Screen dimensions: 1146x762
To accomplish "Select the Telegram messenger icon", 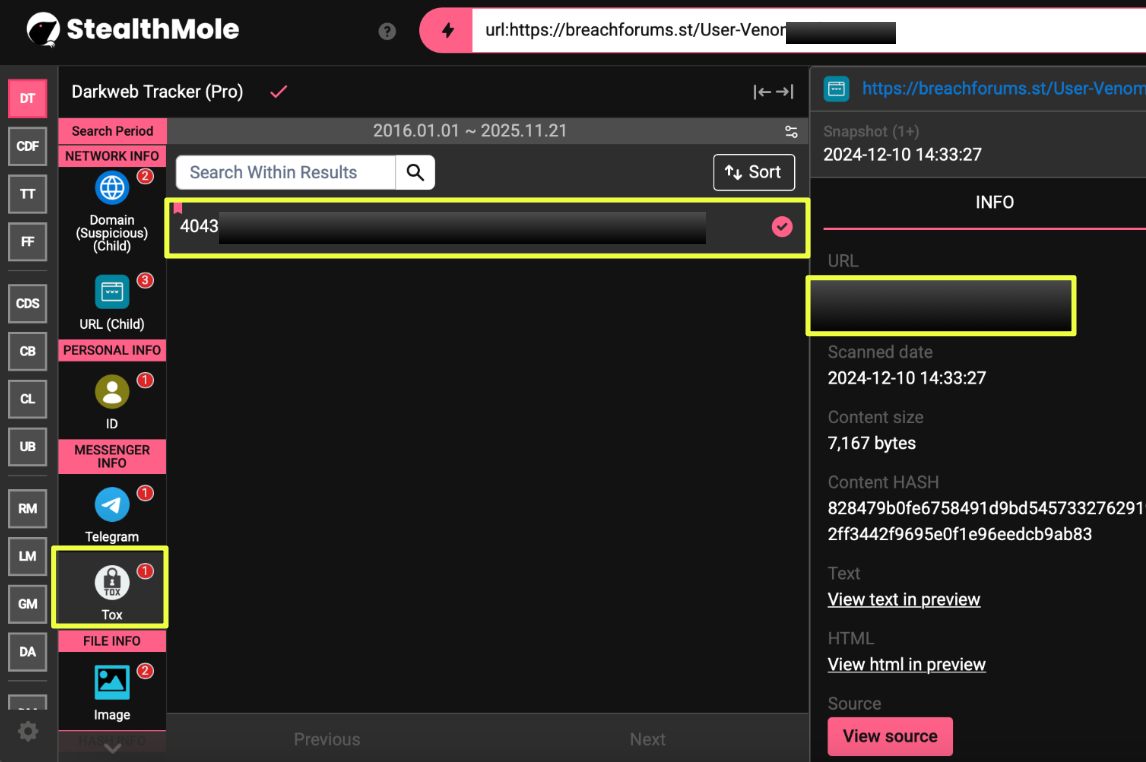I will tap(112, 505).
